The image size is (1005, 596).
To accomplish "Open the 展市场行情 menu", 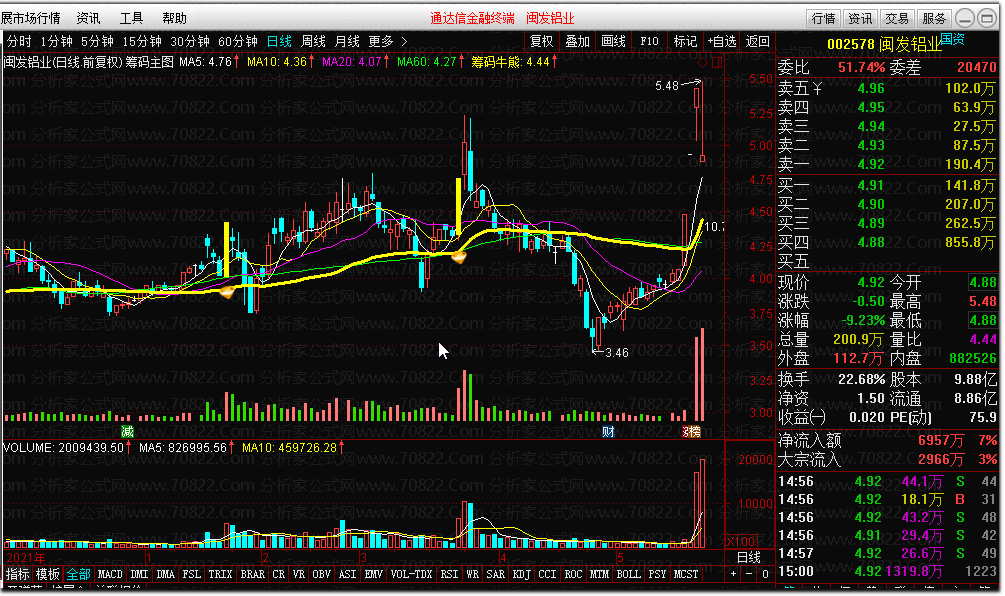I will (30, 18).
